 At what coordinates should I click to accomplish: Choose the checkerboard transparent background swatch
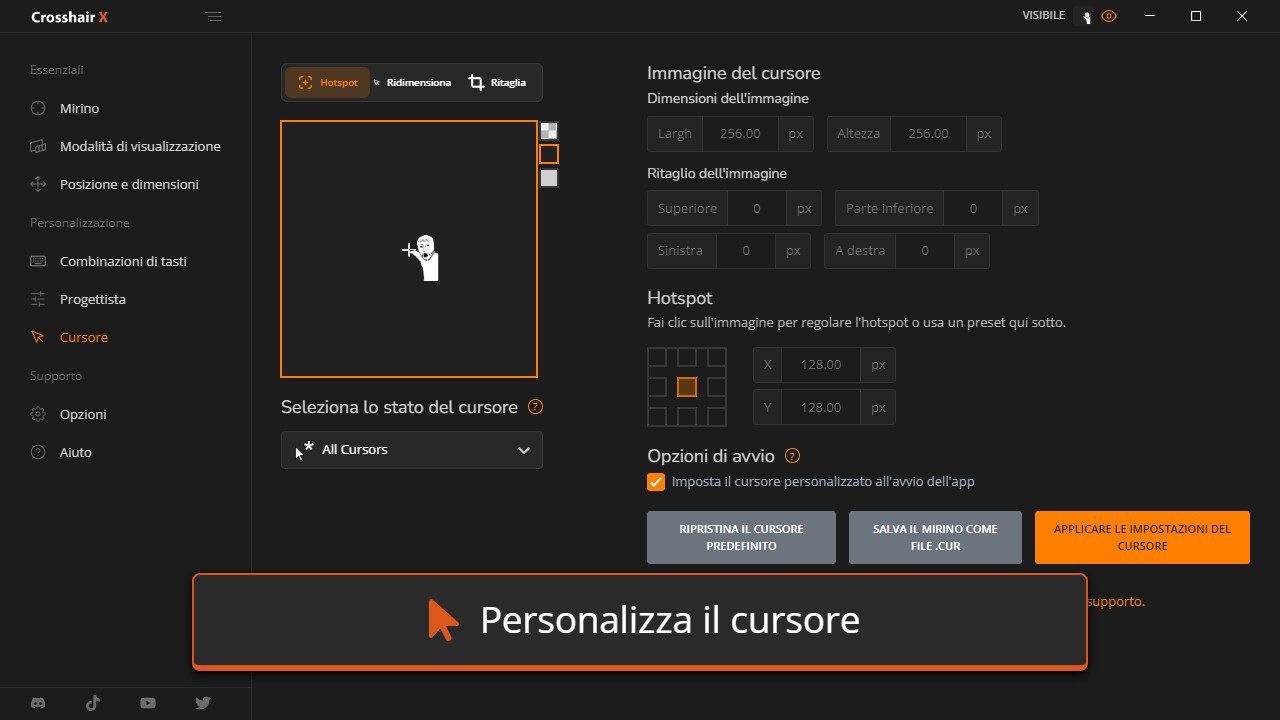549,130
